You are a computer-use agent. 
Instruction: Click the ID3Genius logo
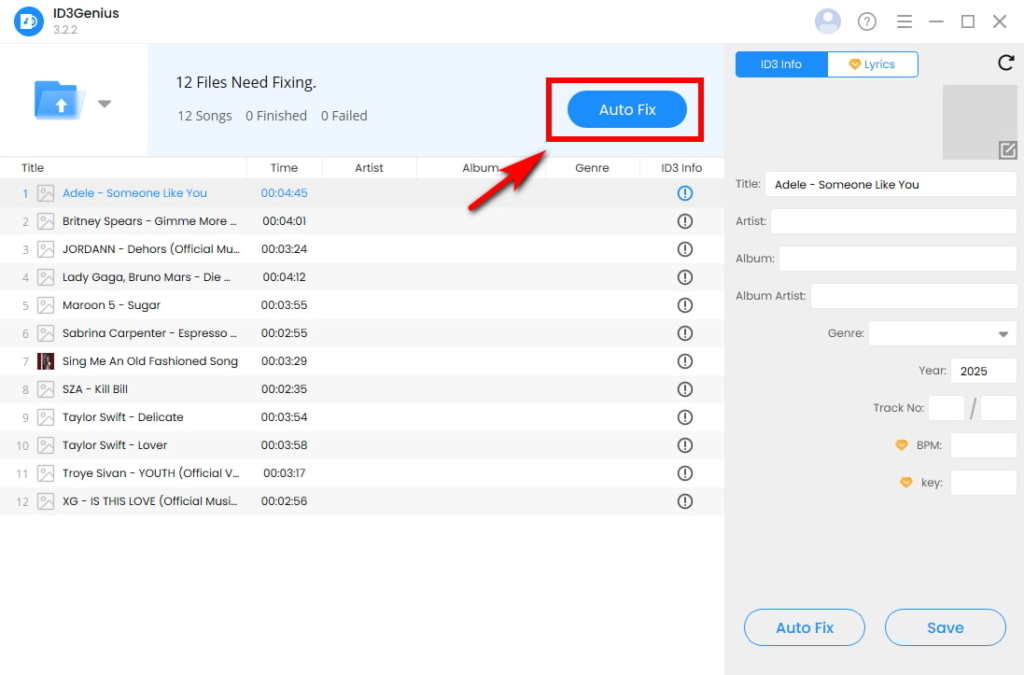point(27,20)
